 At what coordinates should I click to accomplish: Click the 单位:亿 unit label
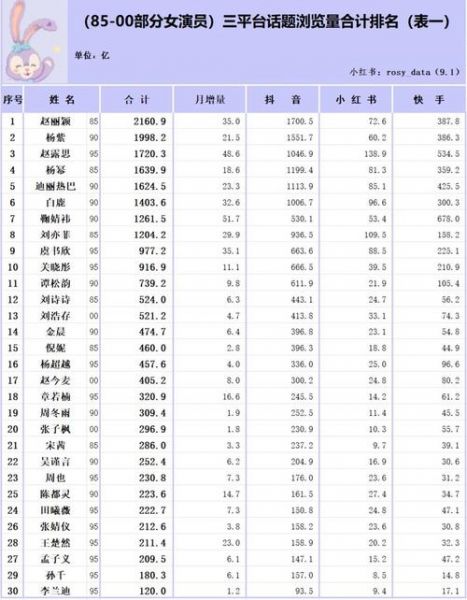click(x=92, y=55)
